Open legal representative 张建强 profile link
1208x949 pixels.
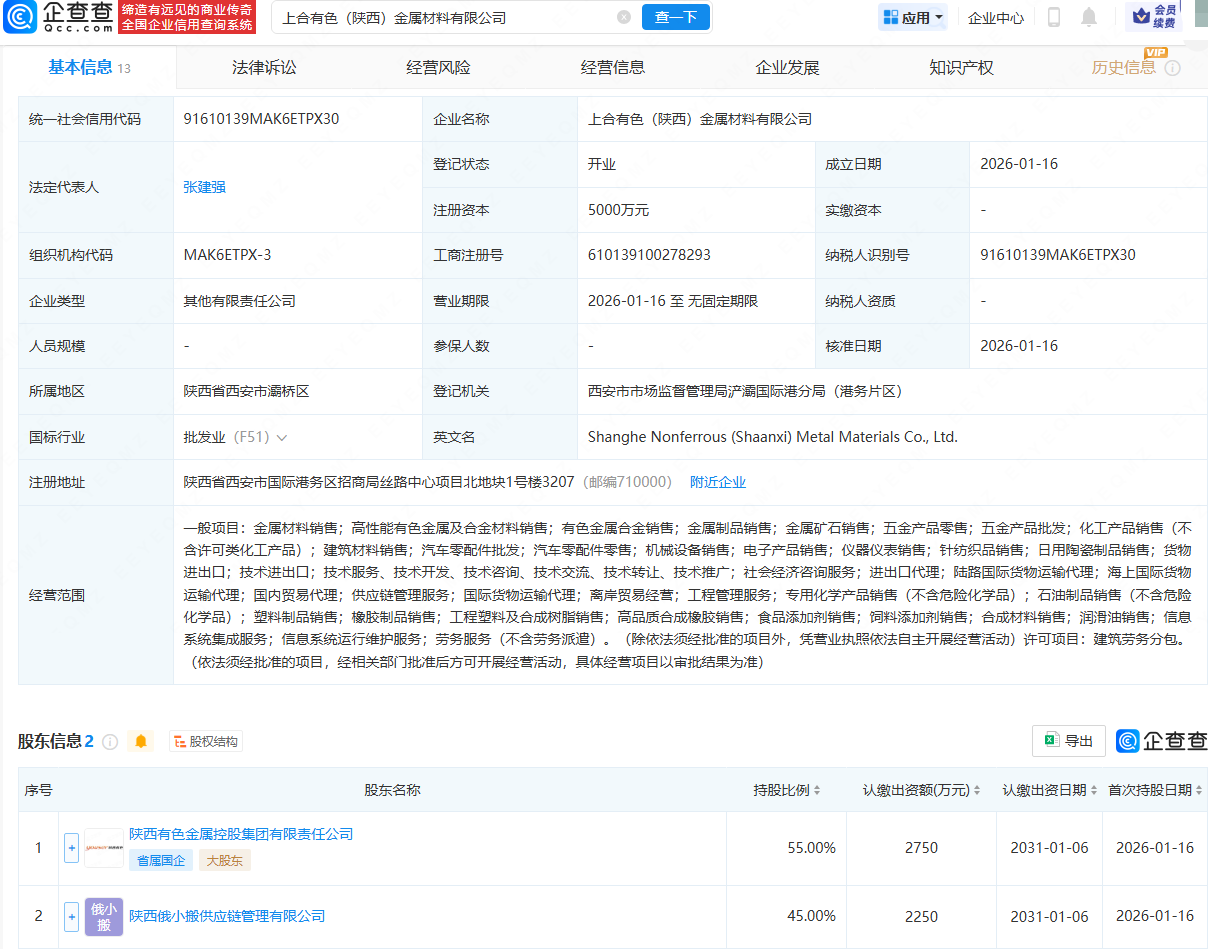203,186
